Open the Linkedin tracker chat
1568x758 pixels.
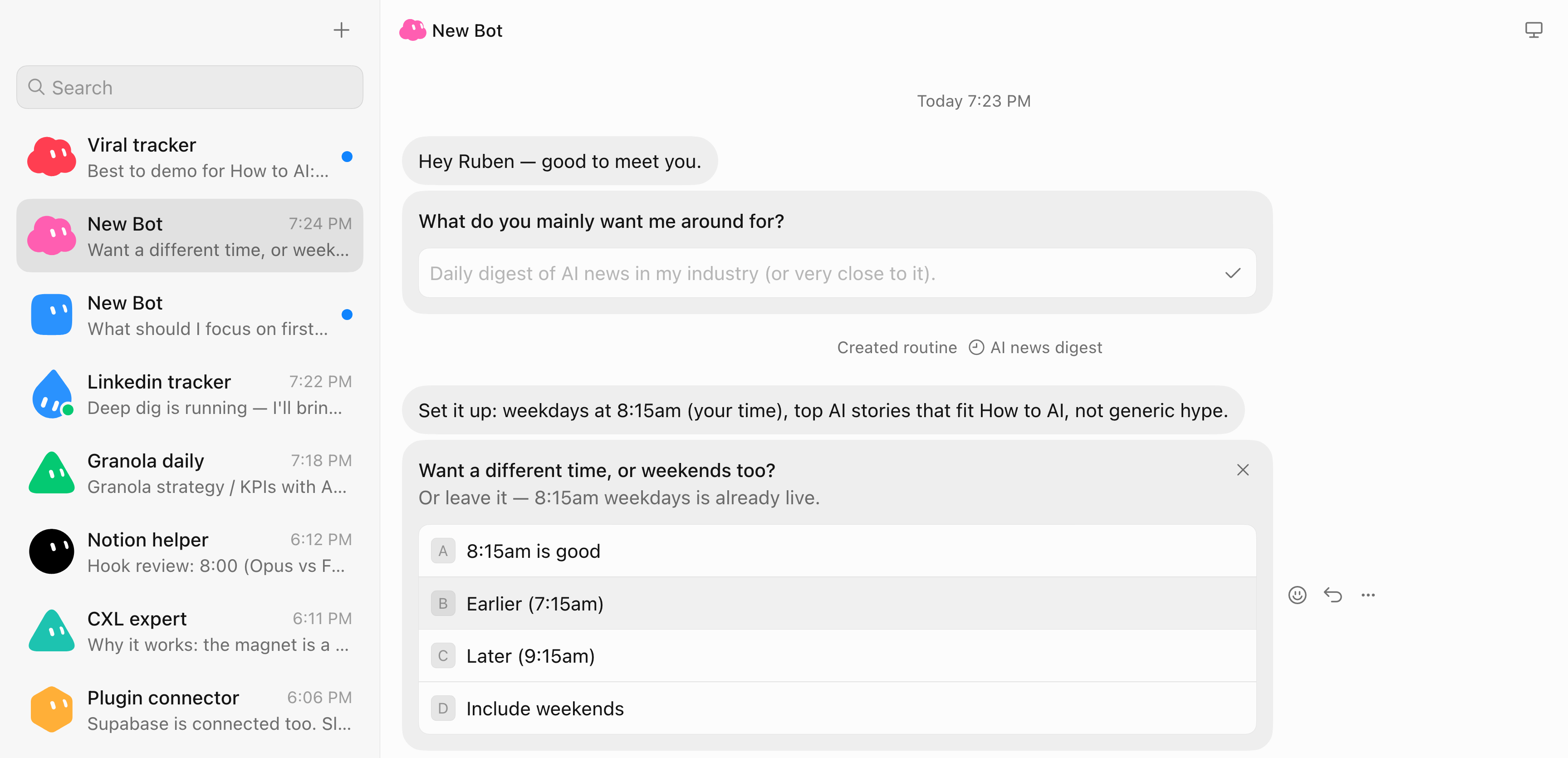pos(190,394)
